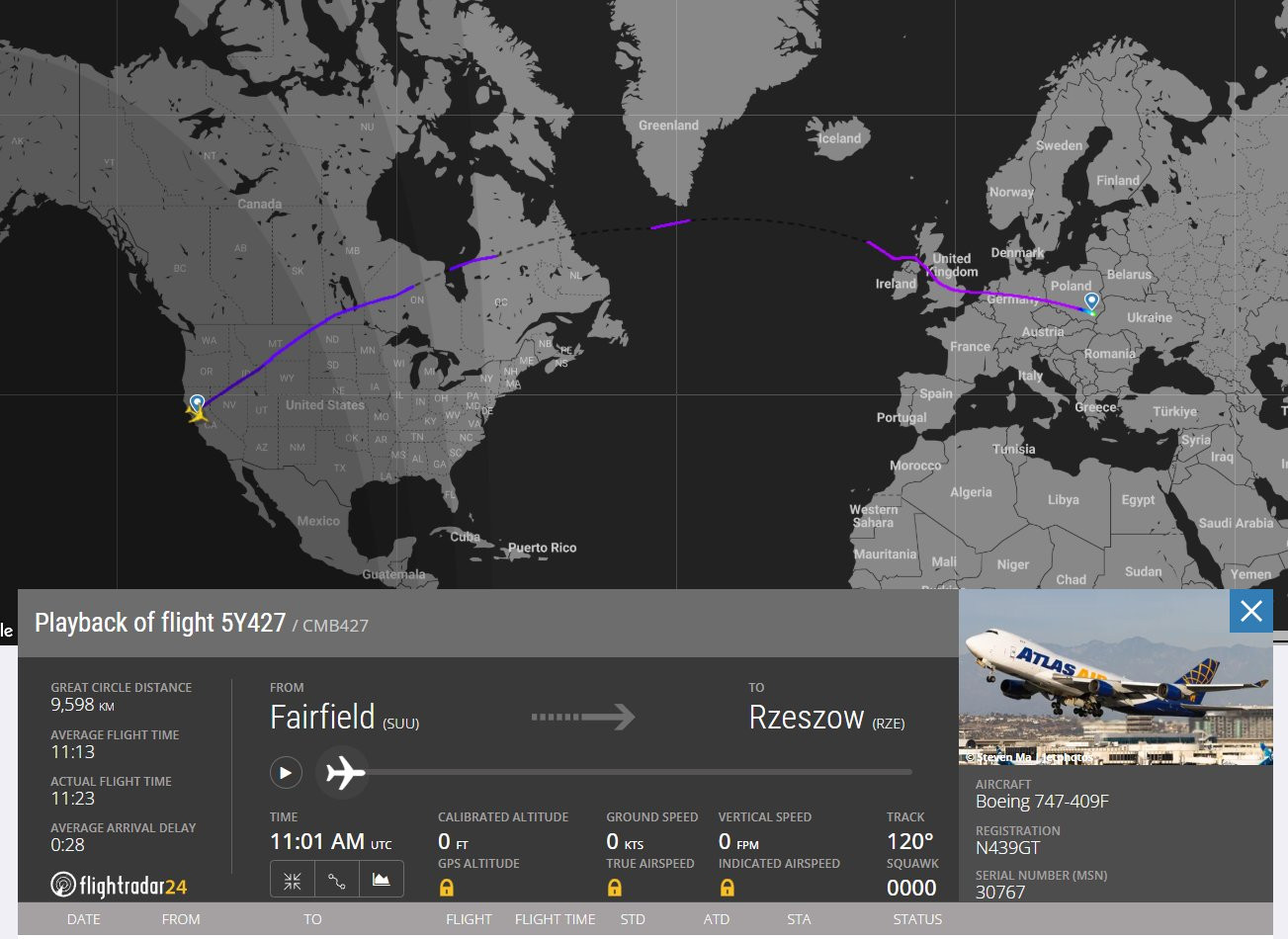This screenshot has width=1288, height=939.
Task: Click the DATE column header
Action: pyautogui.click(x=84, y=919)
